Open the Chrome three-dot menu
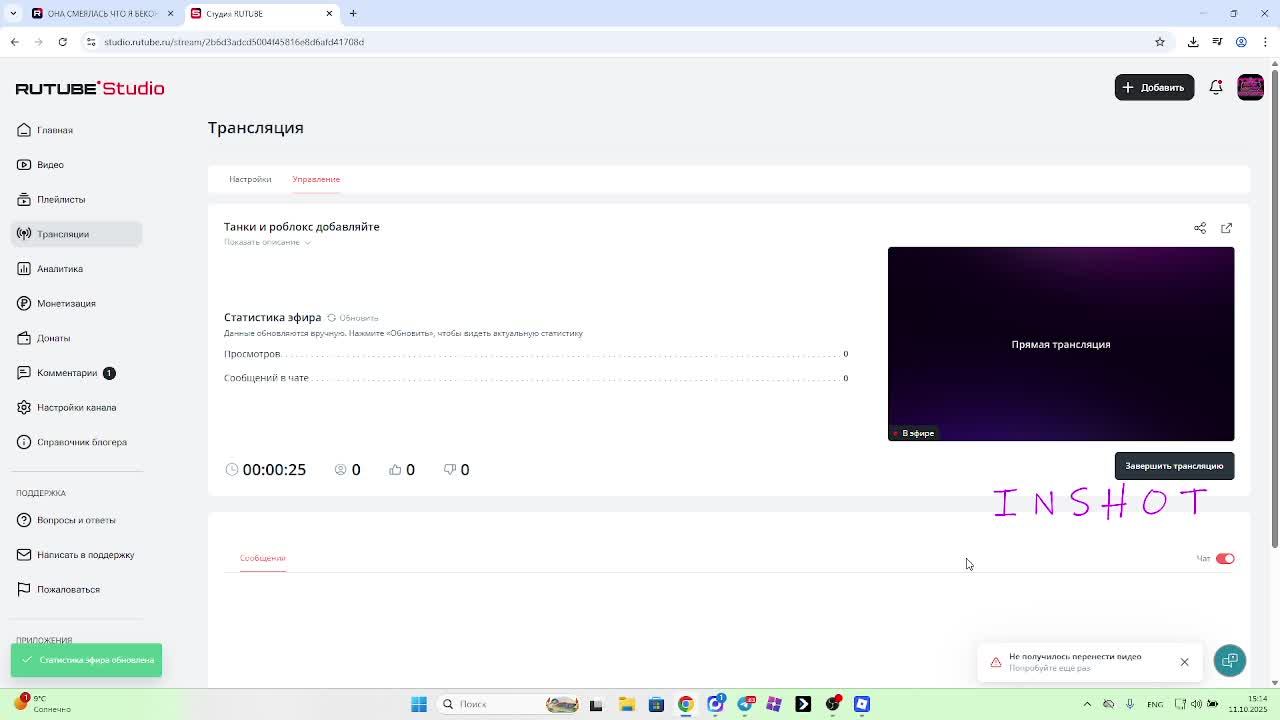 pyautogui.click(x=1265, y=42)
